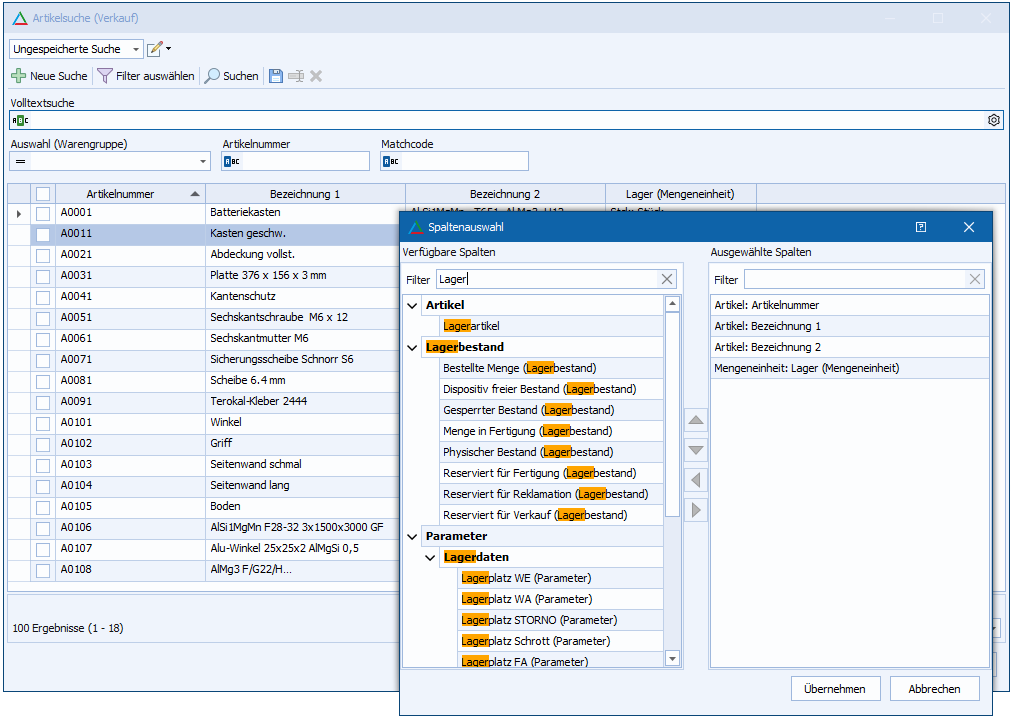Click the Volltextsuche settings gear icon
This screenshot has width=1015, height=719.
click(x=994, y=120)
